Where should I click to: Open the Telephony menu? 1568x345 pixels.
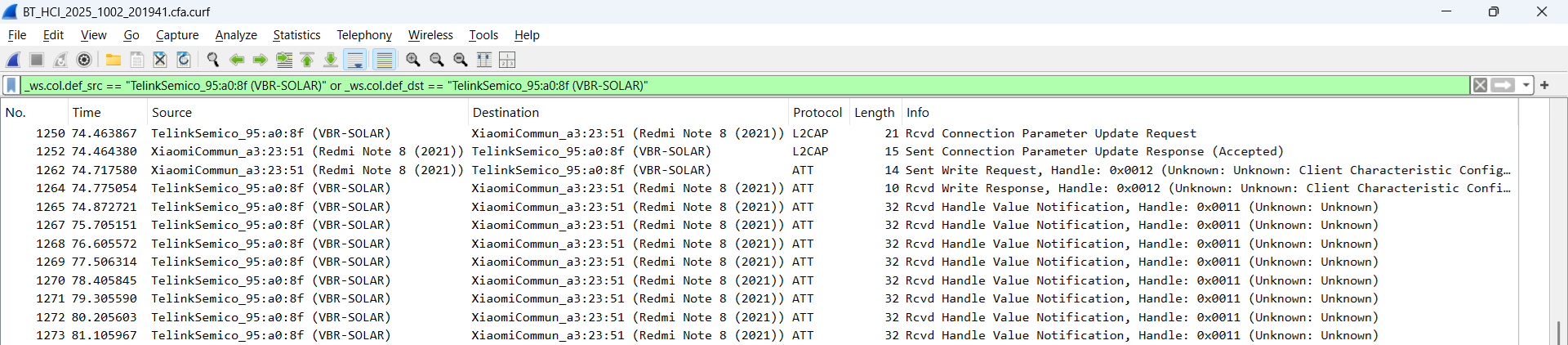tap(363, 35)
